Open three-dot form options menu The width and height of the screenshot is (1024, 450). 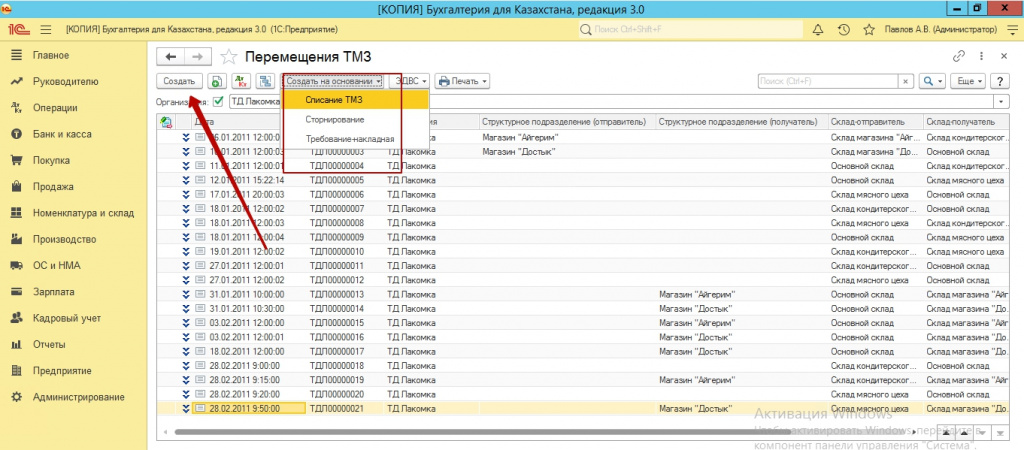(x=982, y=56)
